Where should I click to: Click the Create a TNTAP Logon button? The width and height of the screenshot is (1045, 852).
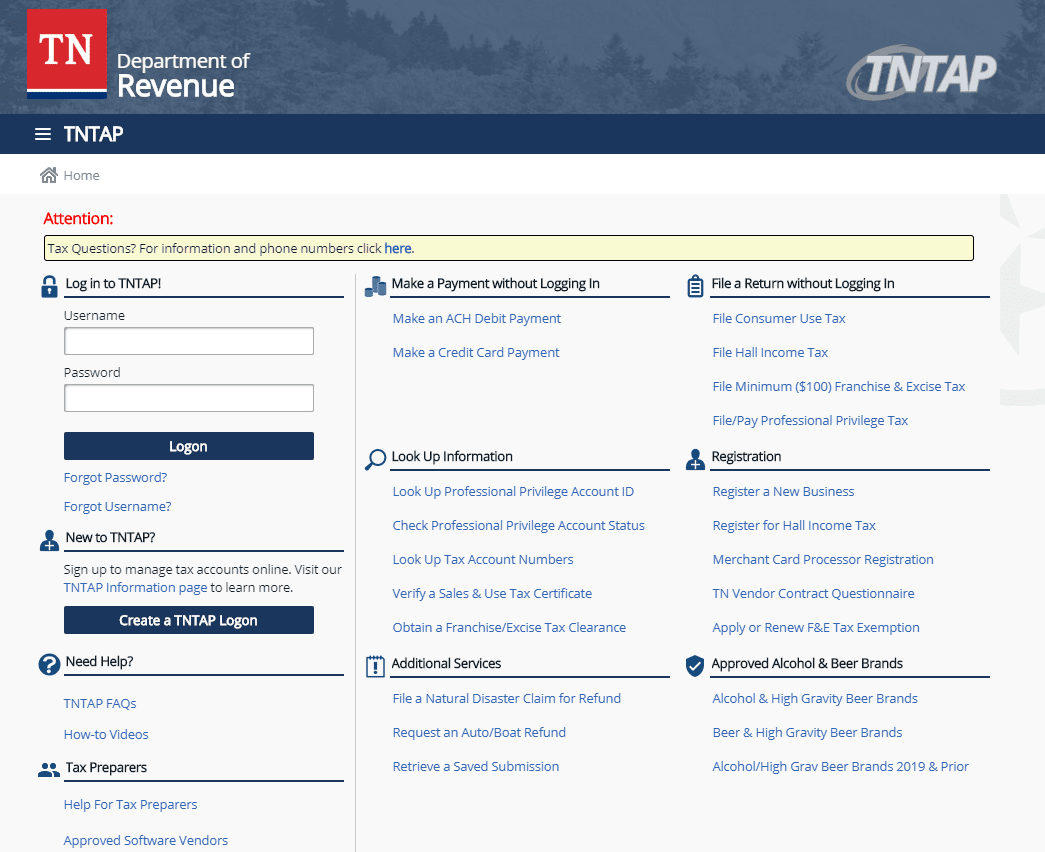pyautogui.click(x=189, y=620)
